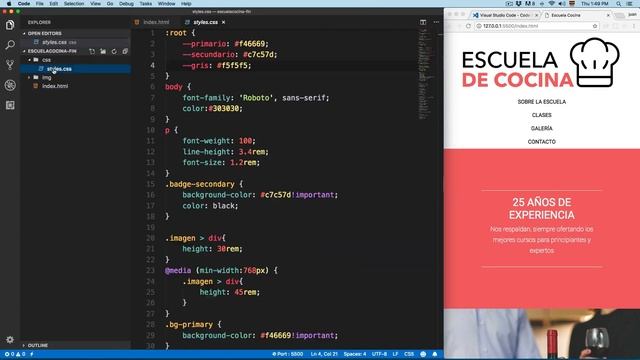Open the Wi-Fi menu in menu bar
Image resolution: width=640 pixels, height=360 pixels.
point(551,4)
